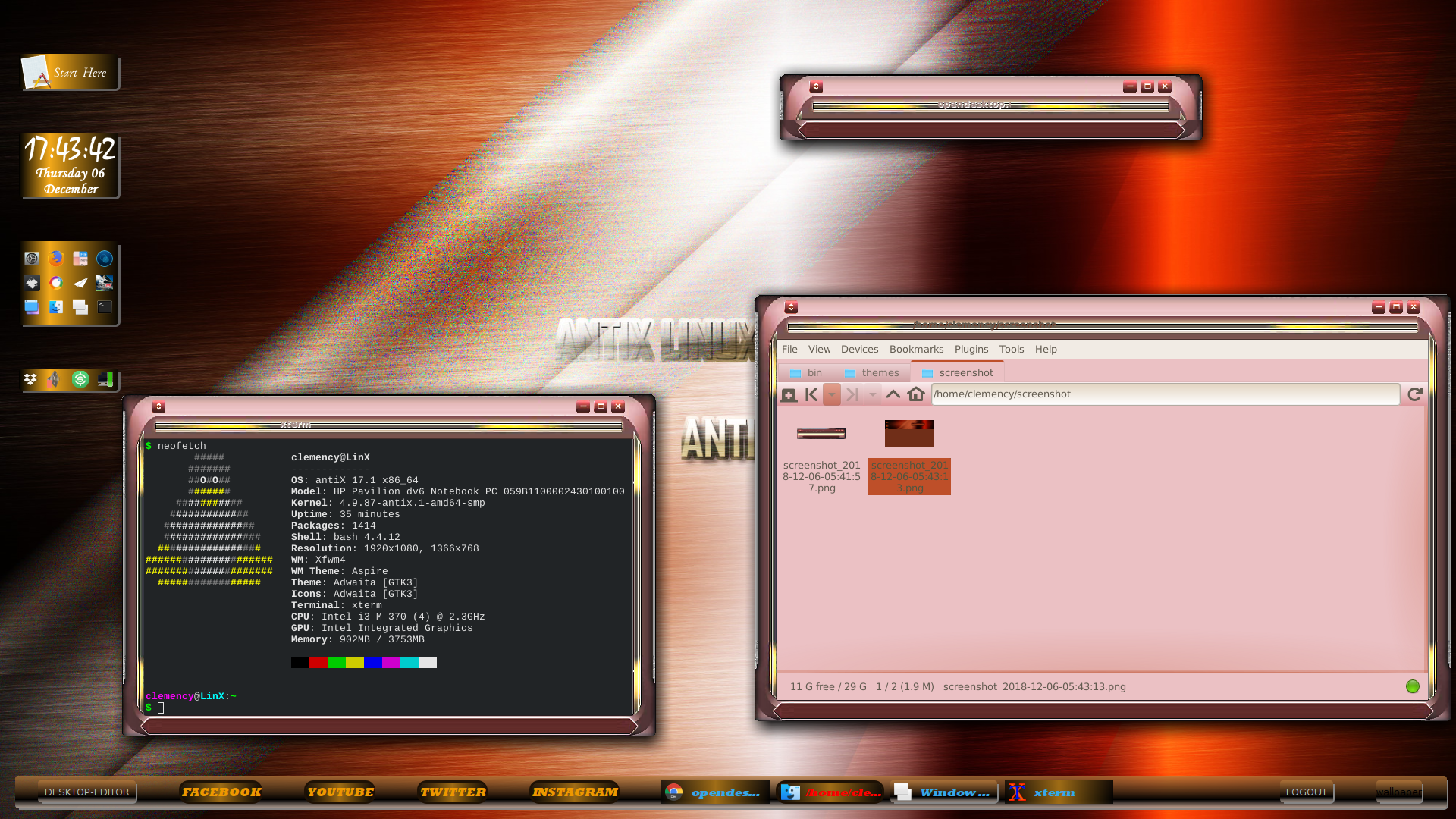This screenshot has width=1456, height=819.
Task: Open file manager window menu button
Action: click(x=791, y=307)
